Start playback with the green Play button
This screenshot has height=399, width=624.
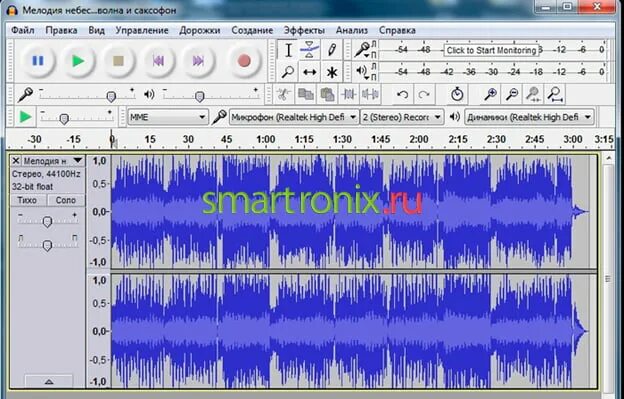[78, 61]
